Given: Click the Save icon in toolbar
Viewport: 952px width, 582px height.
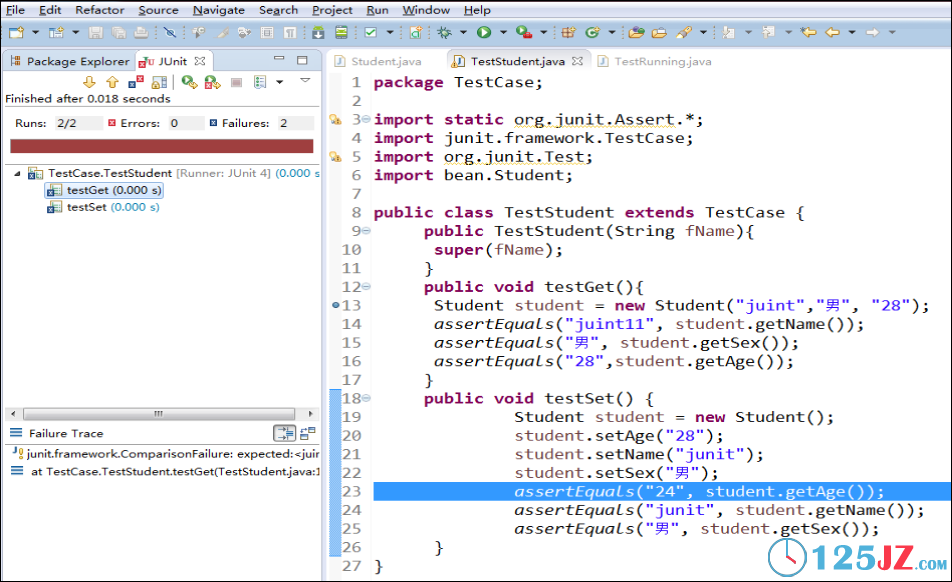Looking at the screenshot, I should tap(95, 32).
